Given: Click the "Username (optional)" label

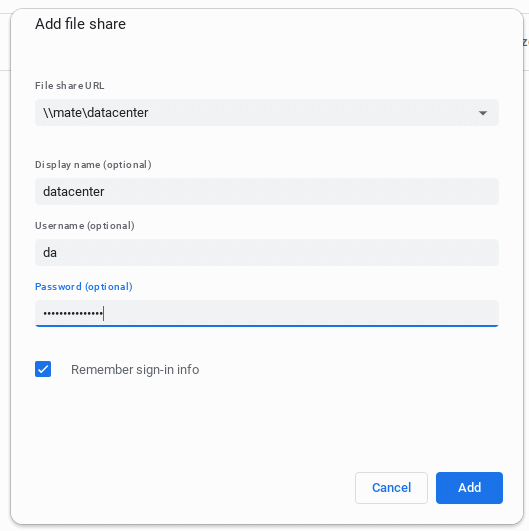Looking at the screenshot, I should click(x=85, y=226).
